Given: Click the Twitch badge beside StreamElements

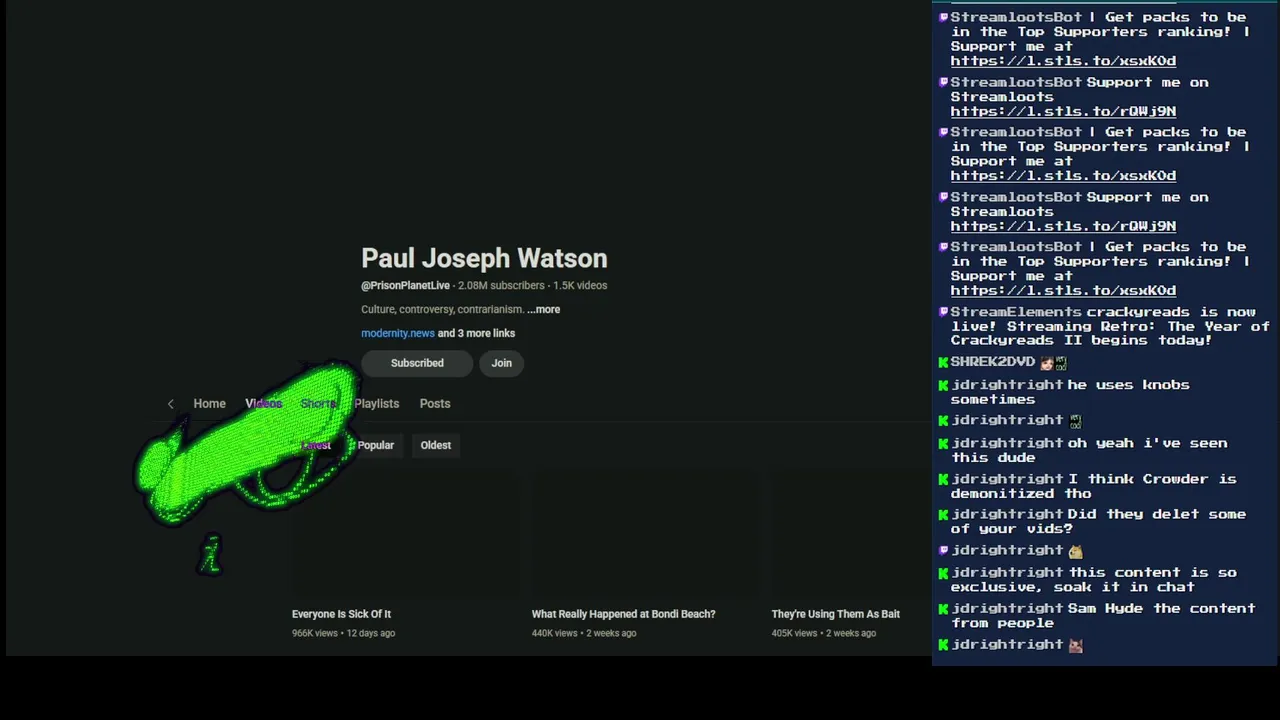Looking at the screenshot, I should (943, 312).
